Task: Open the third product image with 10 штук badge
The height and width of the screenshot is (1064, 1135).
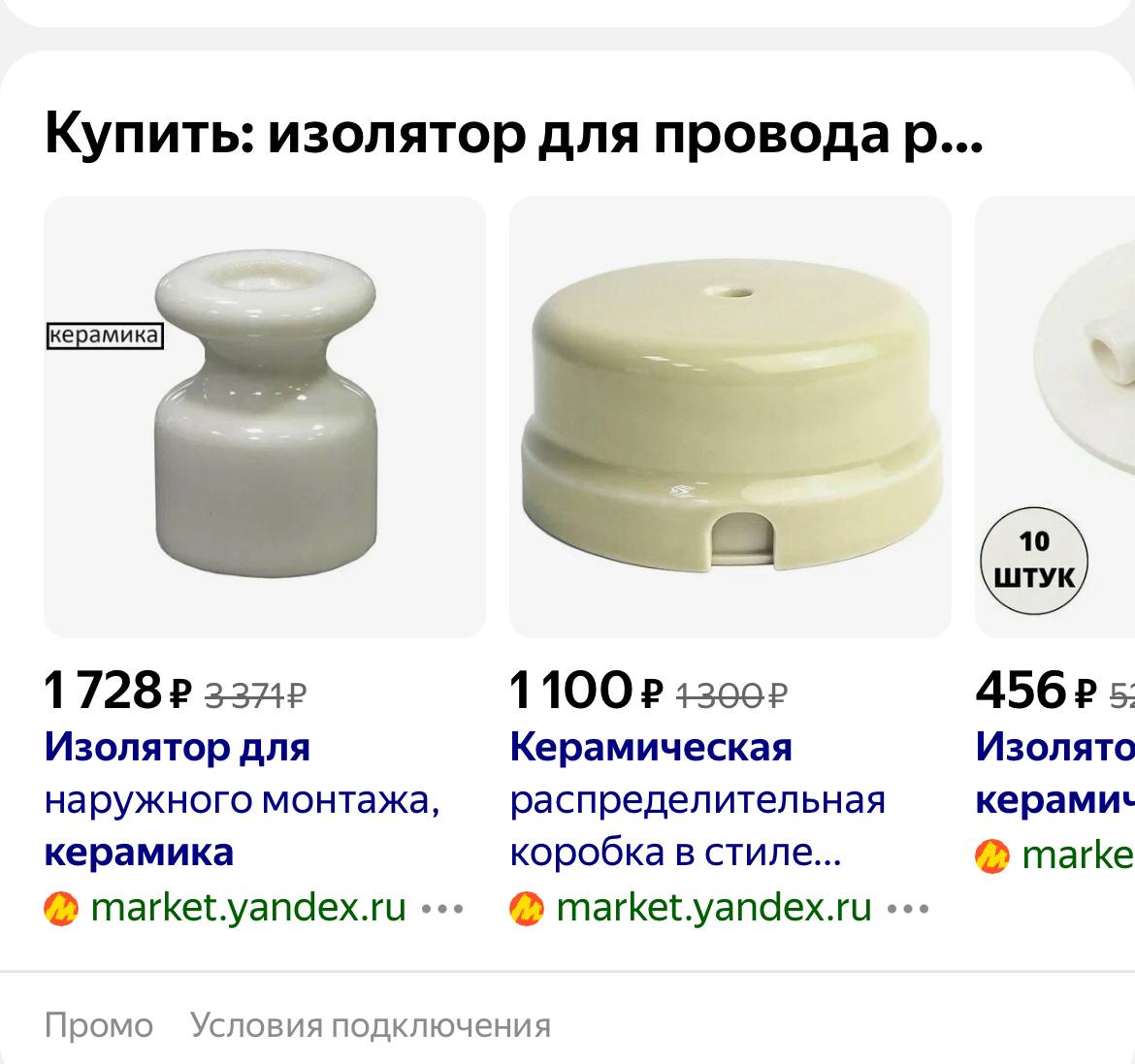Action: click(1055, 417)
